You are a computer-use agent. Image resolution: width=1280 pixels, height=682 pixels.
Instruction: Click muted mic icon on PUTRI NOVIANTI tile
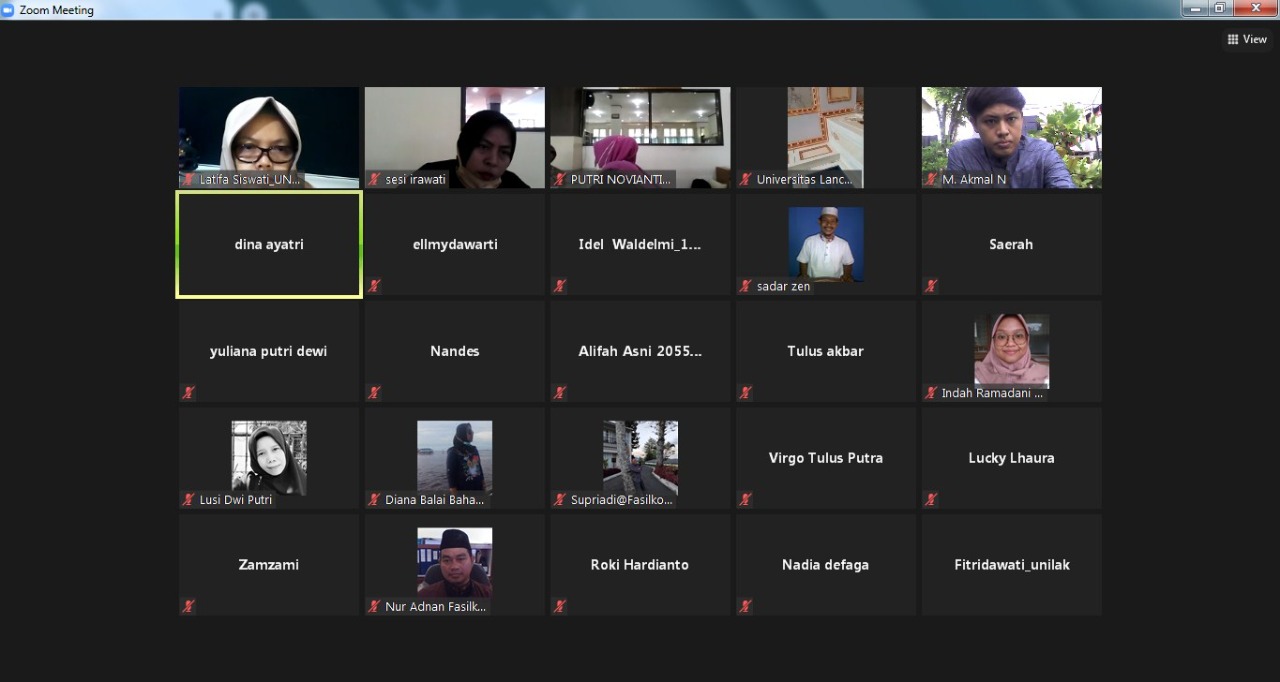tap(560, 179)
